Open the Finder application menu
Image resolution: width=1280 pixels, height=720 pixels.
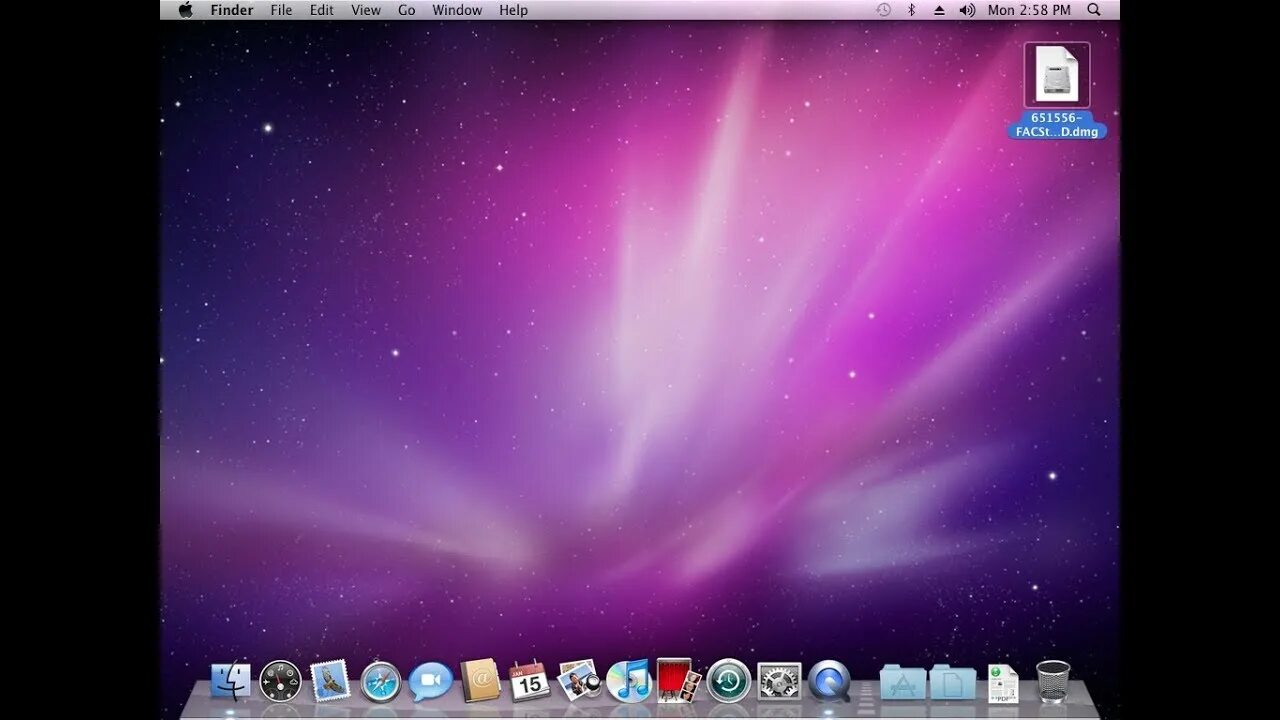pos(232,10)
